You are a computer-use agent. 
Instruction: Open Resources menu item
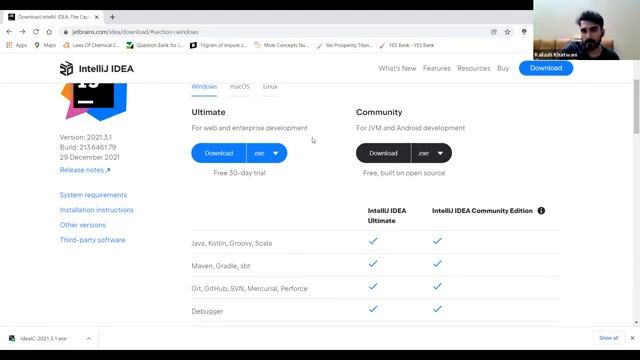[x=473, y=68]
